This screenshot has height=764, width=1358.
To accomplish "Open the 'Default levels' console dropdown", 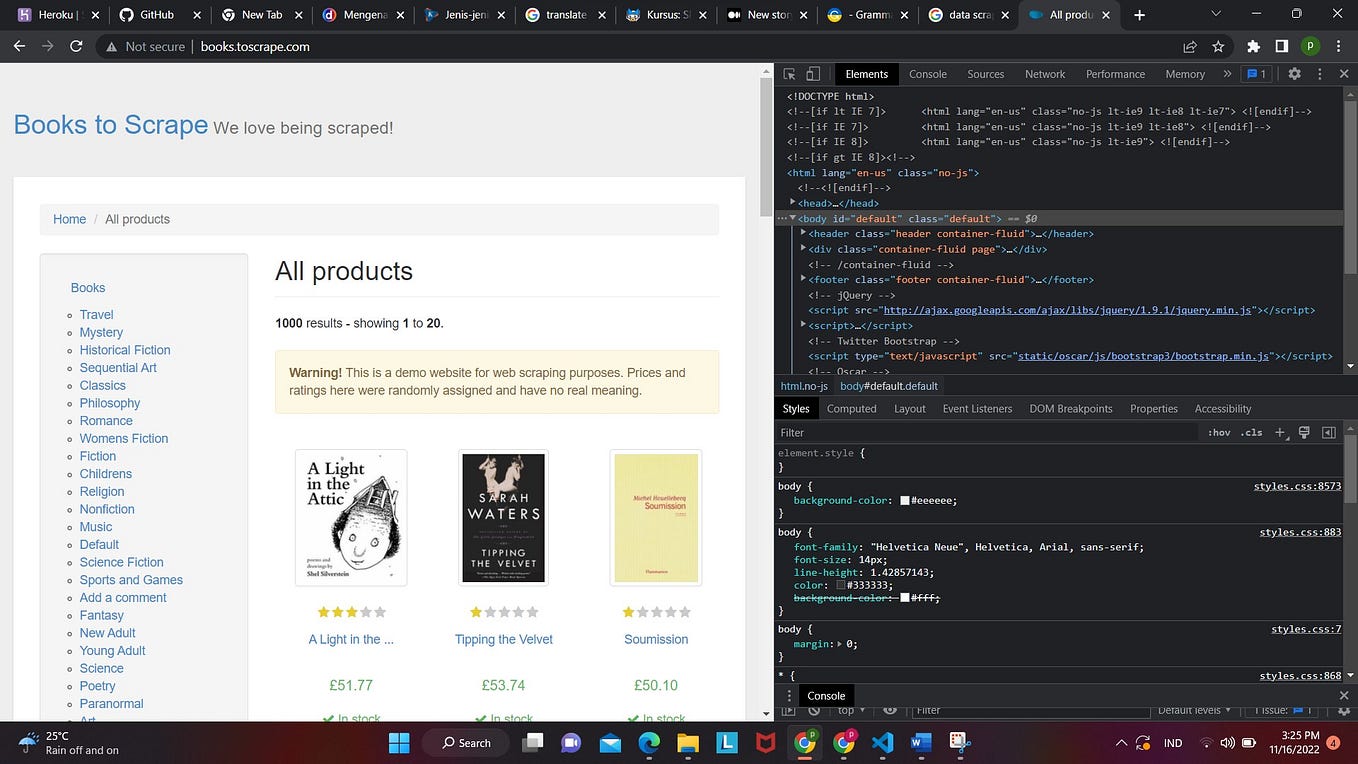I will pyautogui.click(x=1192, y=710).
